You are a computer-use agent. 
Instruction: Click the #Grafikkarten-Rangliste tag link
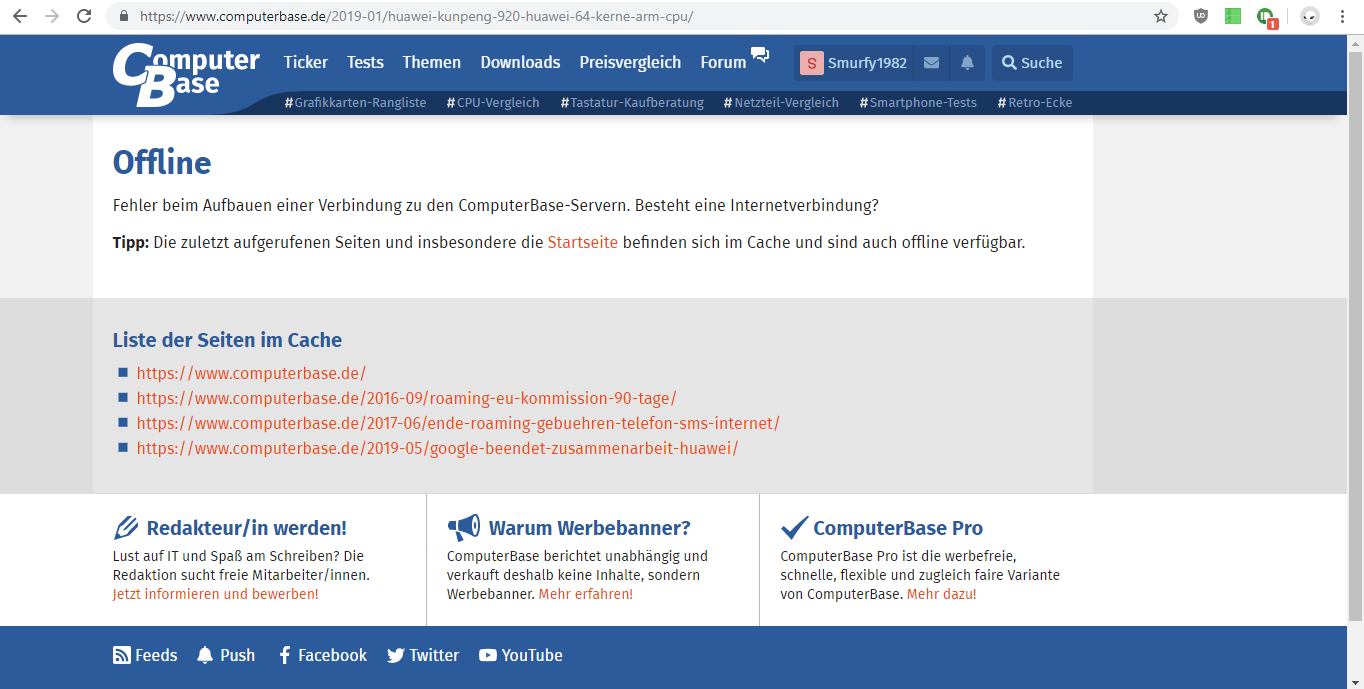tap(355, 102)
